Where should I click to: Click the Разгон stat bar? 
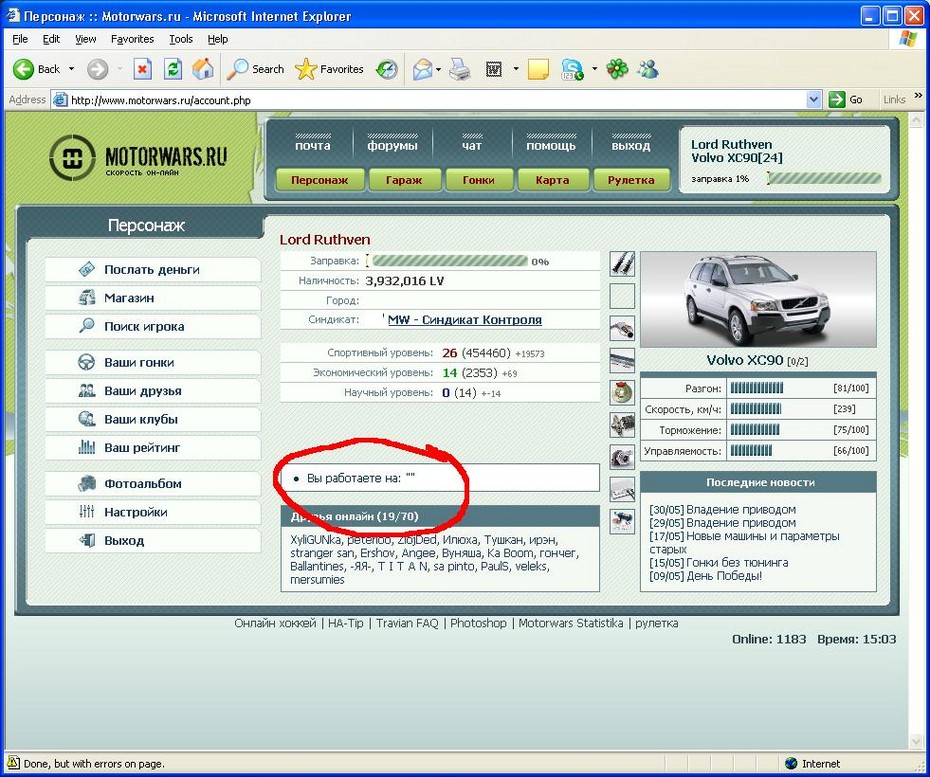pyautogui.click(x=757, y=388)
